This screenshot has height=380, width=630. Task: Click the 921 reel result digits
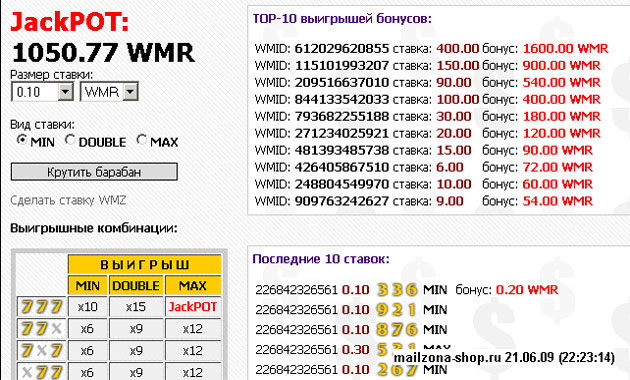tap(397, 310)
